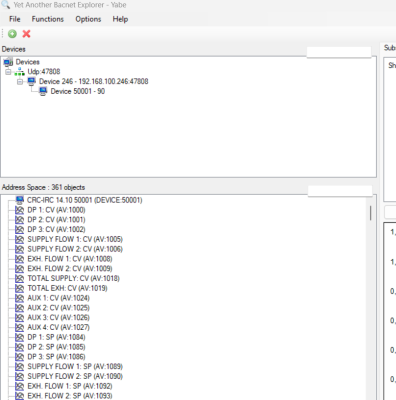Select AUX 4: CV (AV:1027) text

click(58, 327)
